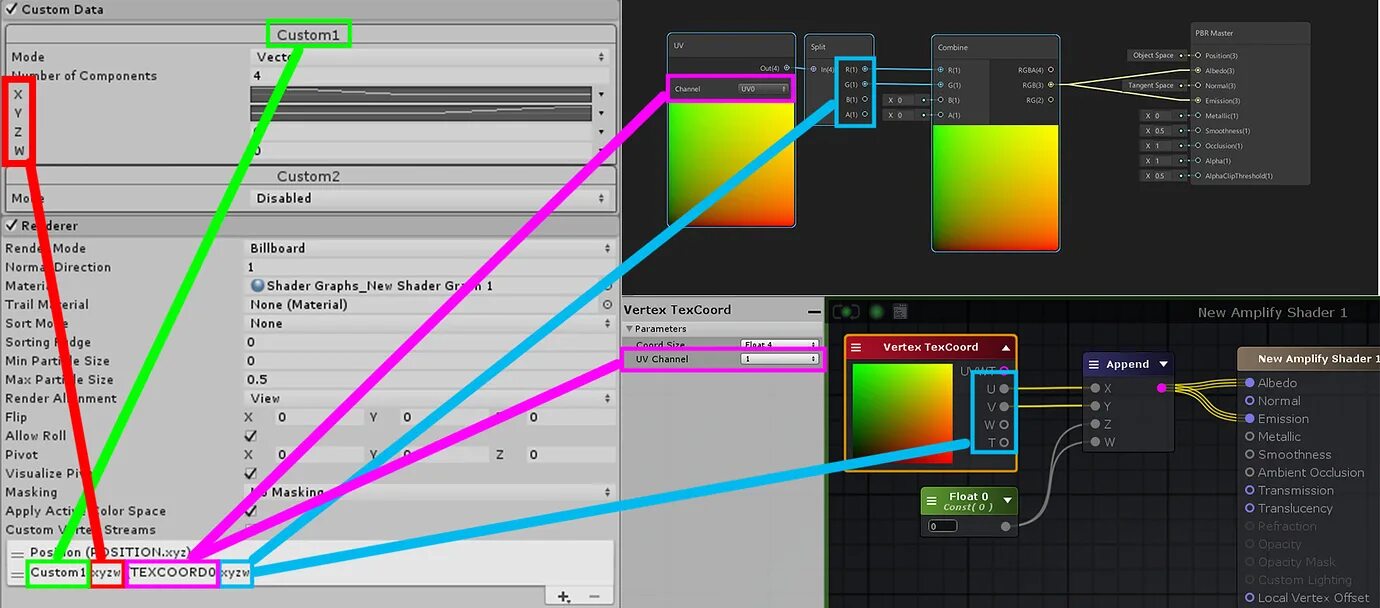Open the Float 0 node dropdown arrow
Viewport: 1380px width, 608px height.
point(1007,500)
